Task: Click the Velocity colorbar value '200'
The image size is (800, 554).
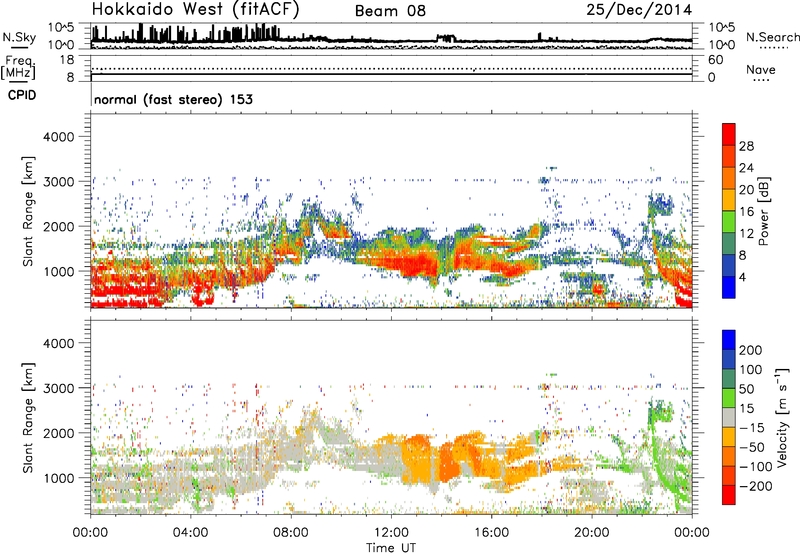Action: point(751,350)
